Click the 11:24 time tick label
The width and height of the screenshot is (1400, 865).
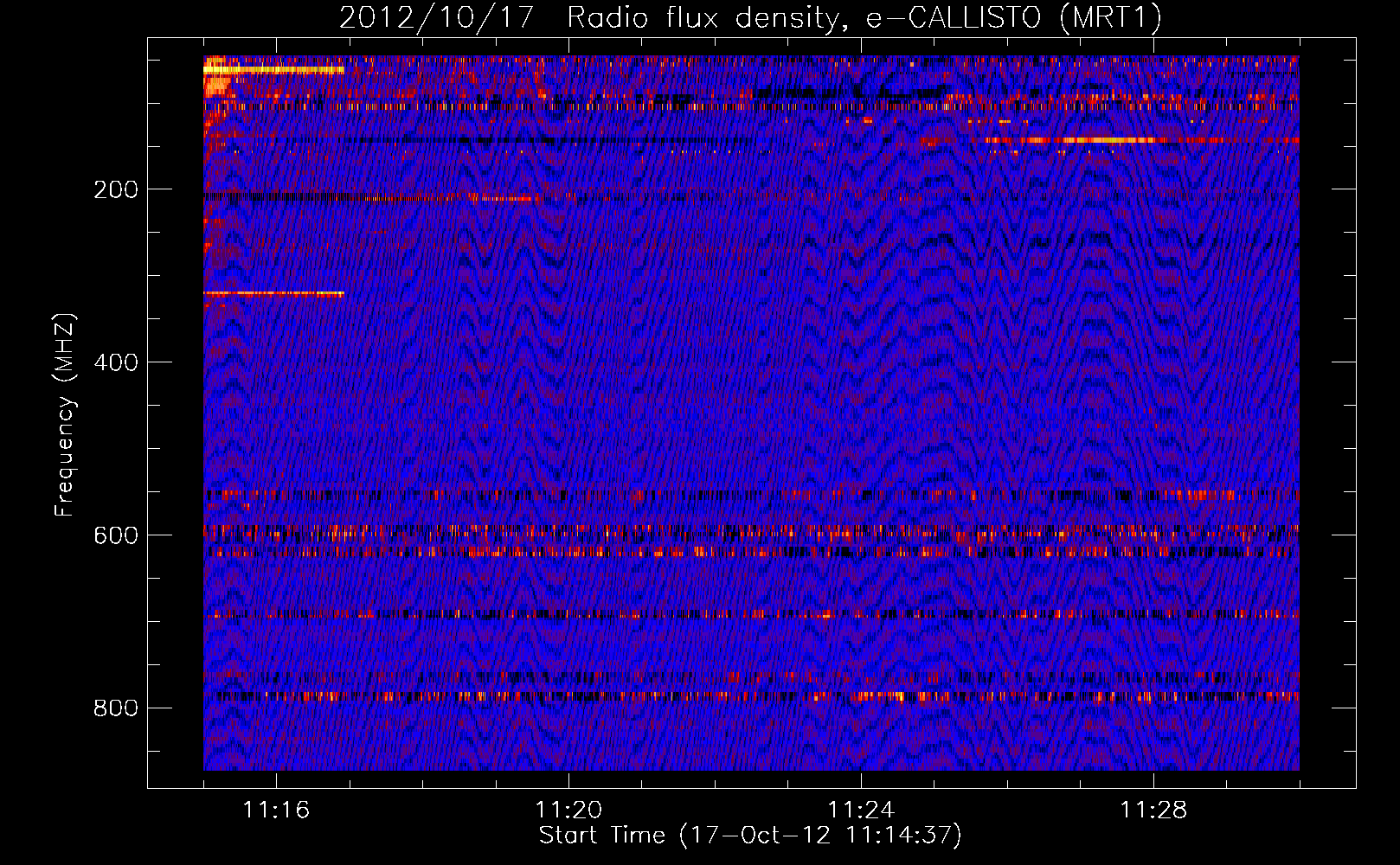[x=861, y=811]
